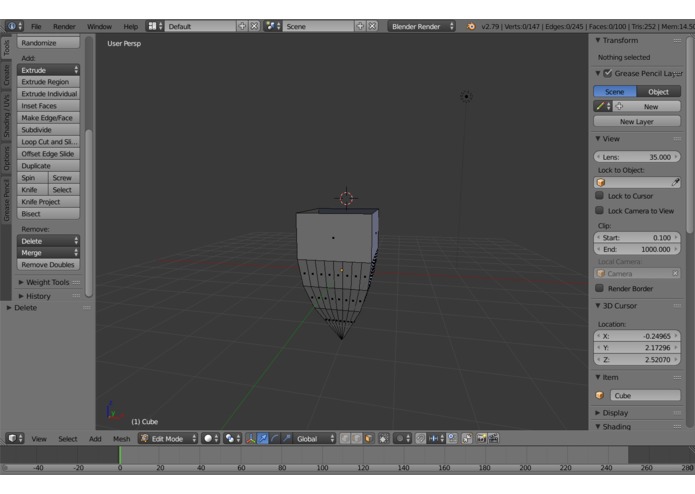This screenshot has height=494, width=695.
Task: Open the Render menu
Action: pos(64,26)
